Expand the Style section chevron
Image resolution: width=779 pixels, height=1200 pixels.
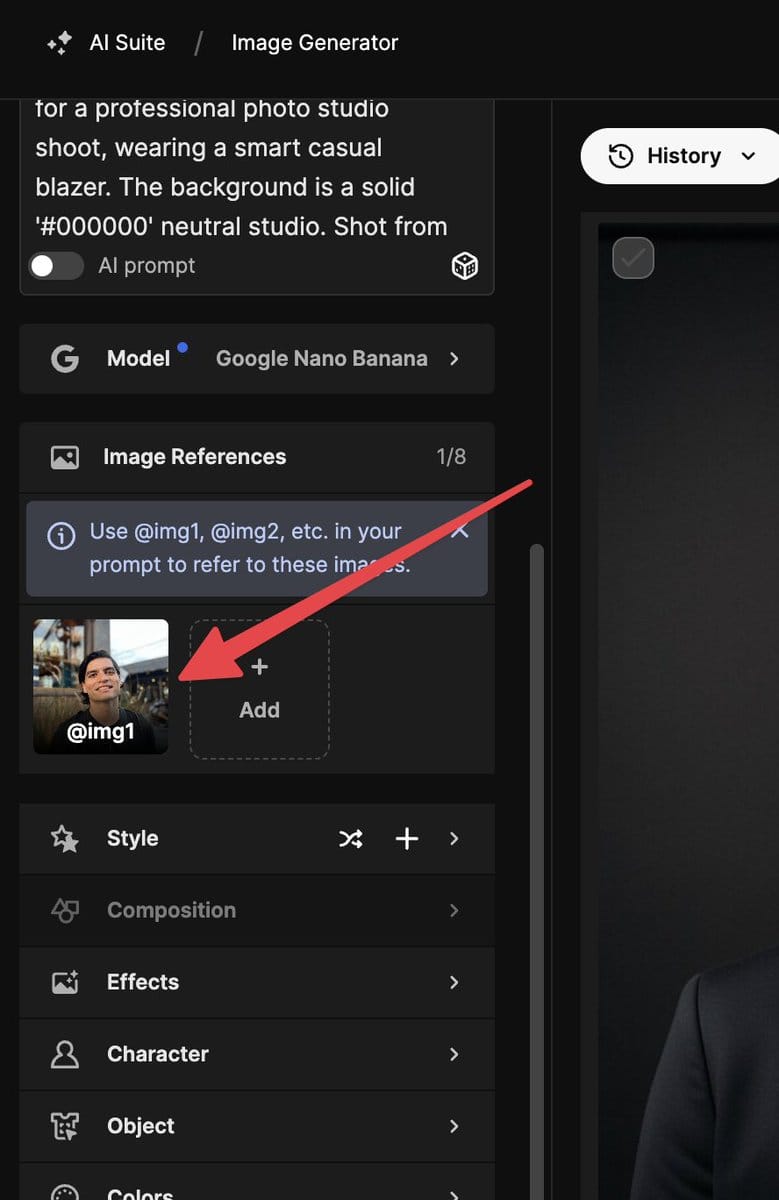point(454,839)
